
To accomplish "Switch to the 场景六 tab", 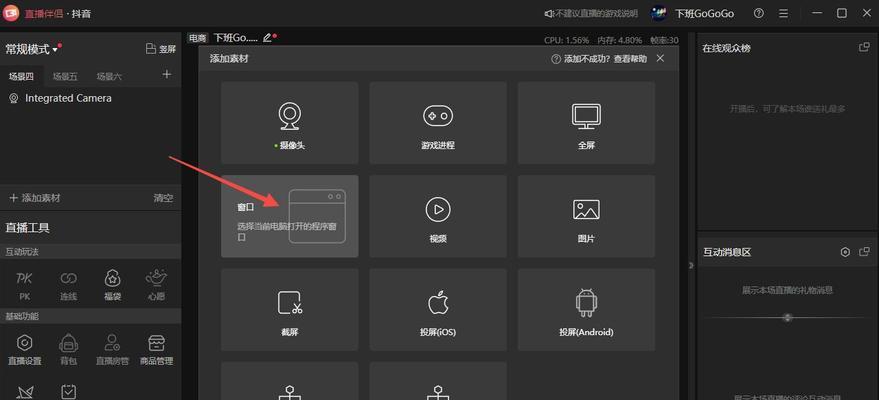I will tap(109, 77).
